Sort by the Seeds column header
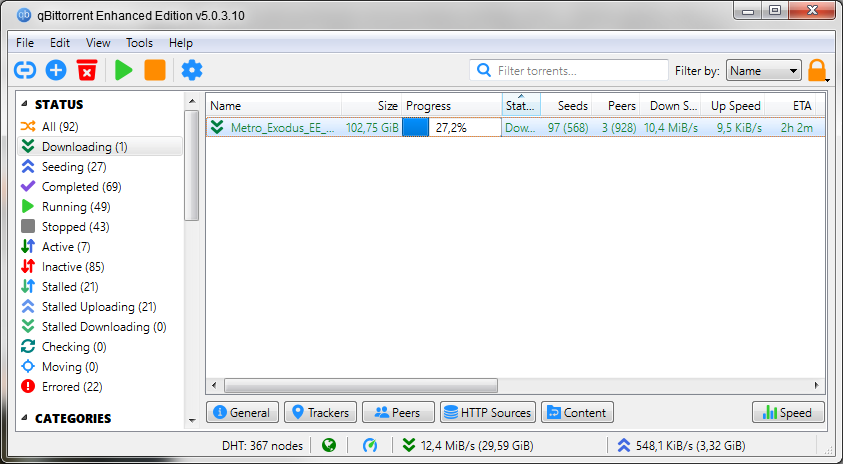Screen dimensions: 843x464 pos(566,105)
